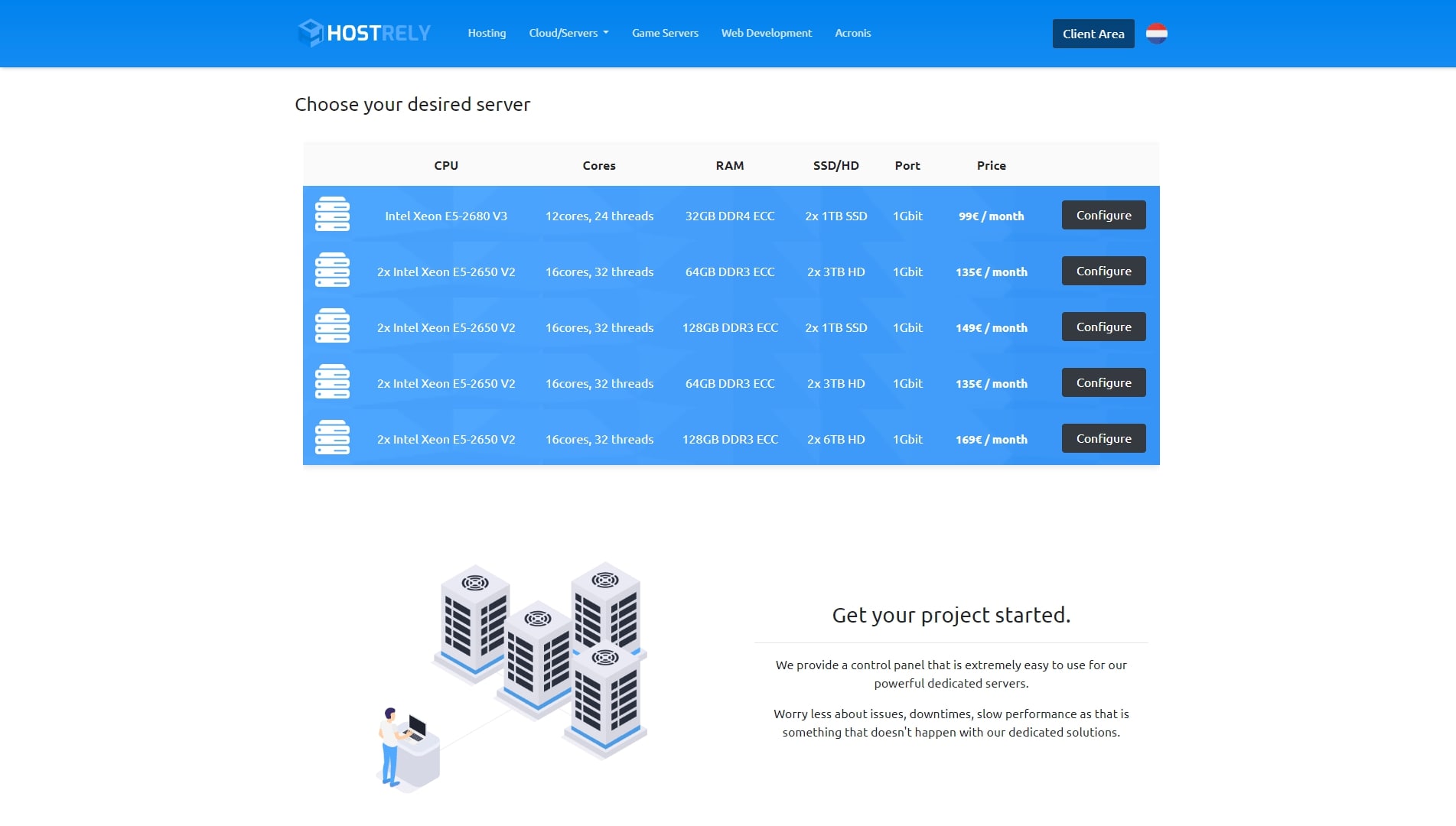Open the Web Development page
Viewport: 1456px width, 826px height.
pos(766,33)
